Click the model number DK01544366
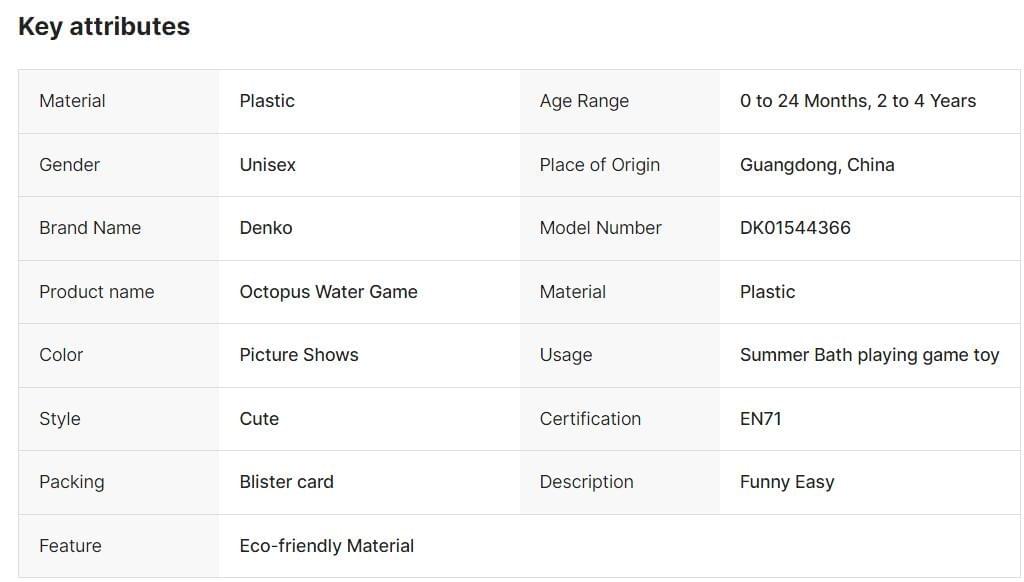The width and height of the screenshot is (1024, 582). pyautogui.click(x=795, y=228)
